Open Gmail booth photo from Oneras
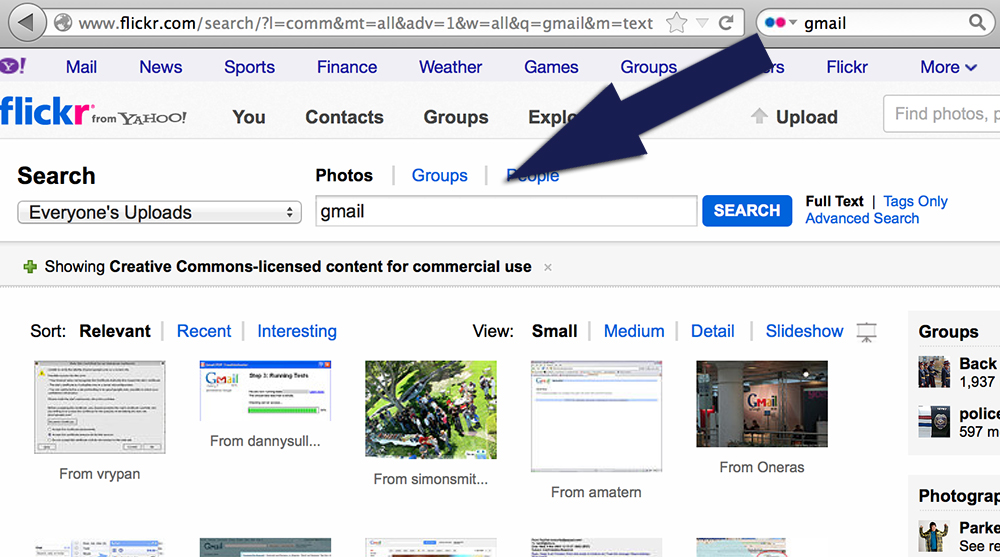1000x557 pixels. pyautogui.click(x=762, y=404)
